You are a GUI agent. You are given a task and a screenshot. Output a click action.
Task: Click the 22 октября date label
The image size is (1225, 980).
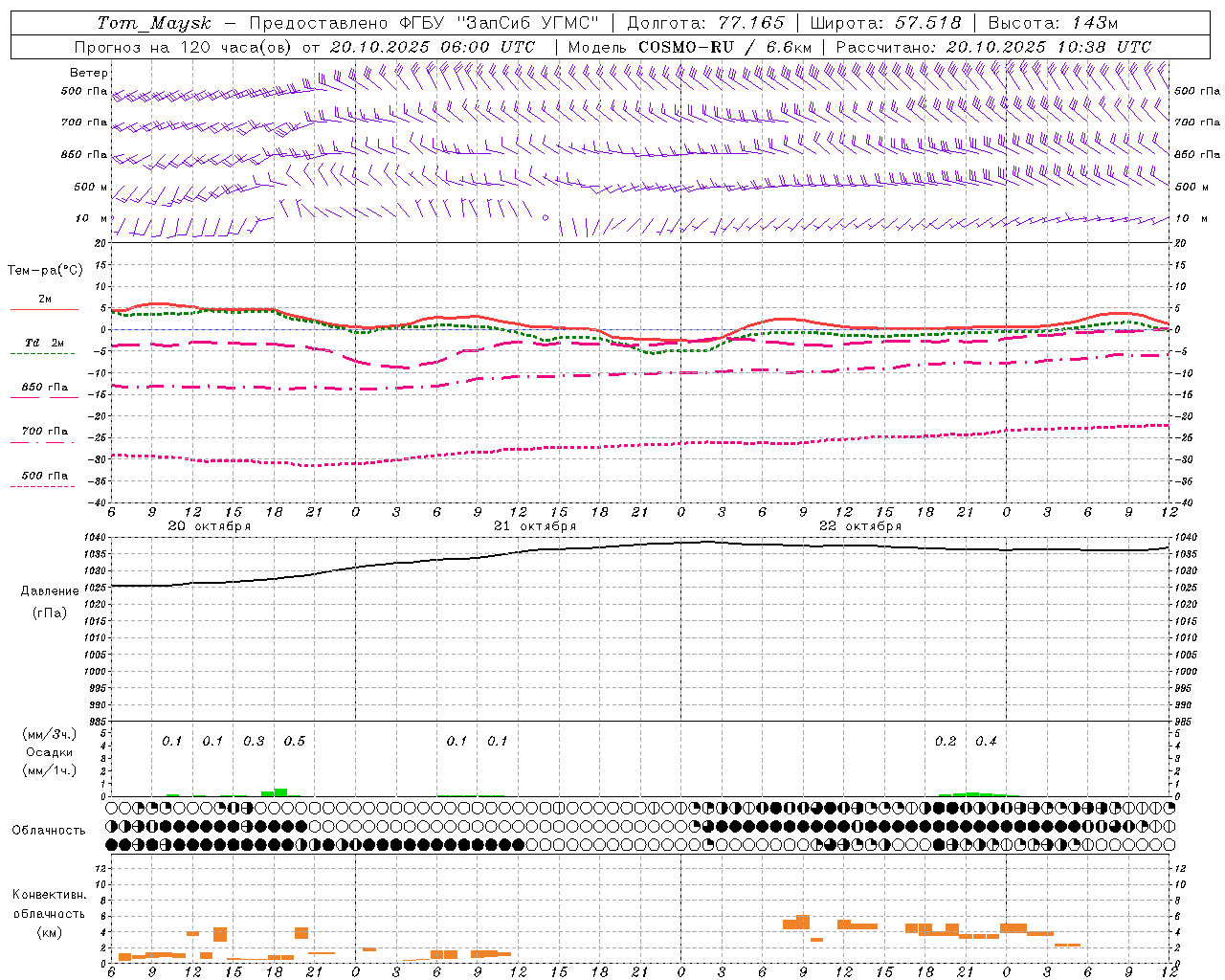tap(860, 526)
